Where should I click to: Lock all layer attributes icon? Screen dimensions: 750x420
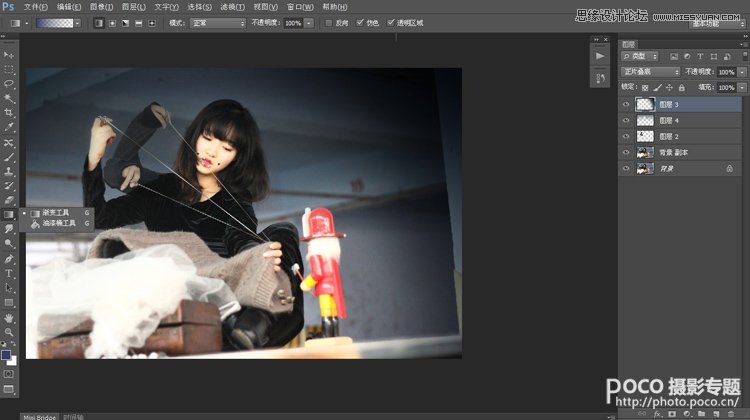pyautogui.click(x=682, y=88)
